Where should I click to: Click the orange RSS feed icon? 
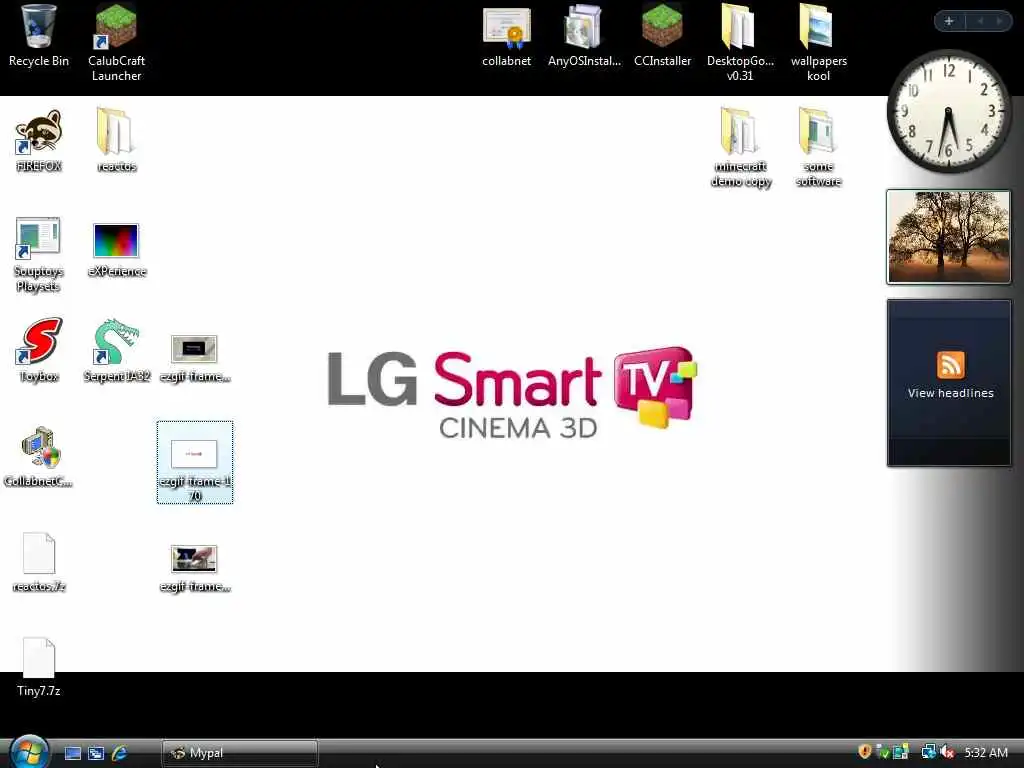point(950,364)
